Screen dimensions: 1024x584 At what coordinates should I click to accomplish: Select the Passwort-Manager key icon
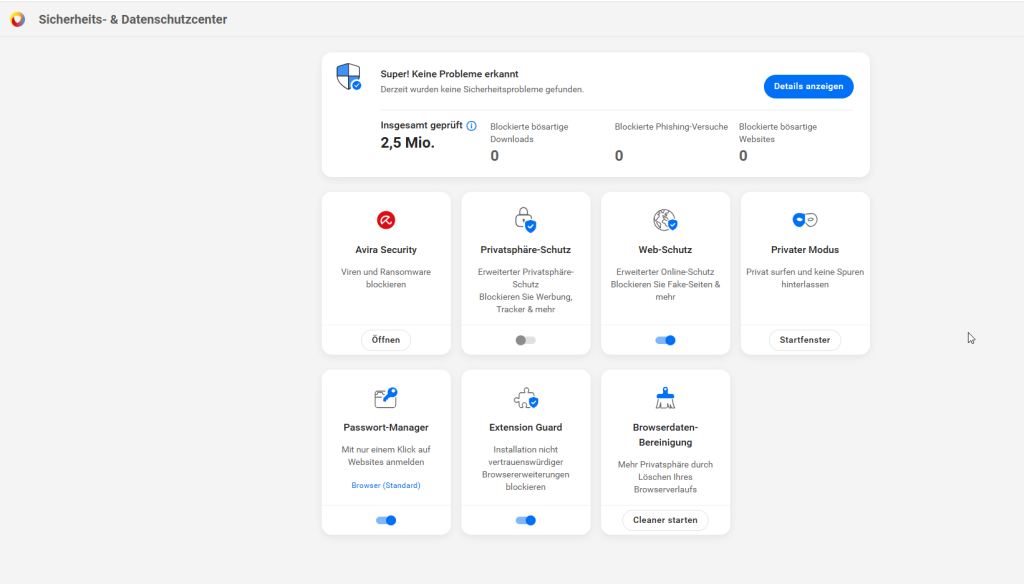coord(386,397)
